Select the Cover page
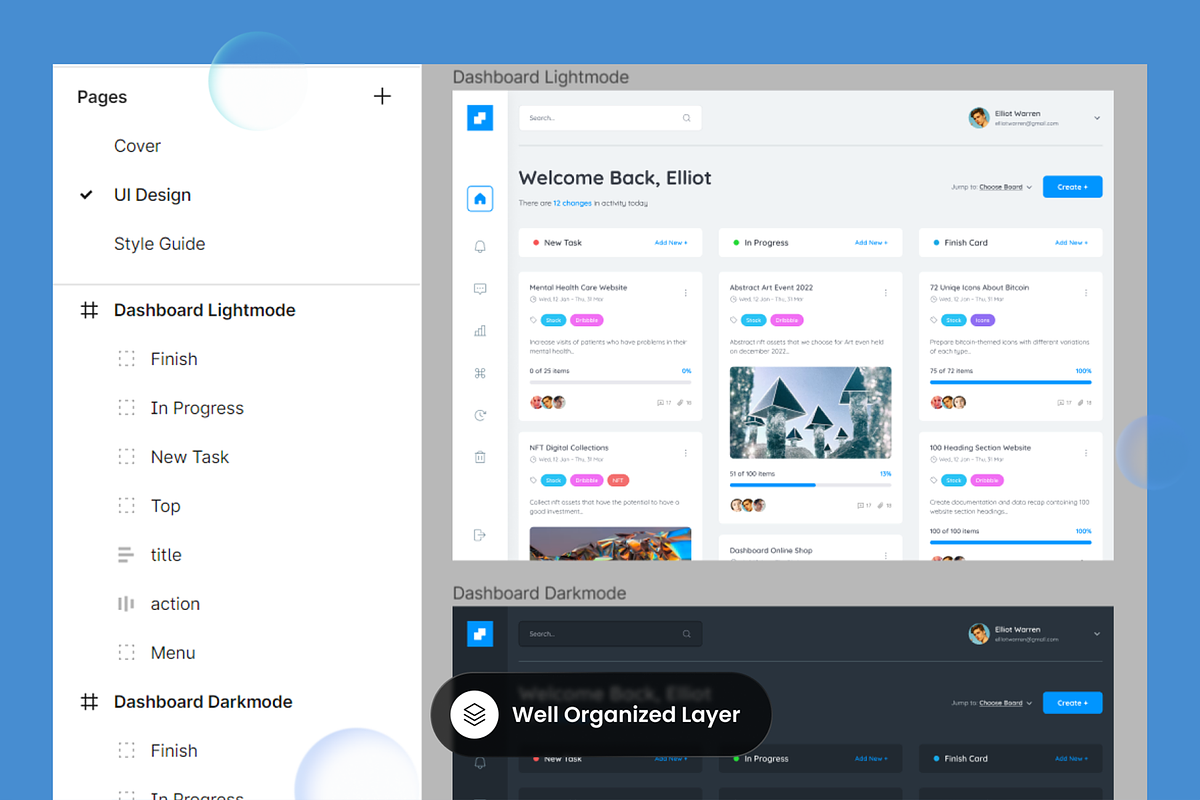The image size is (1200, 800). pyautogui.click(x=137, y=146)
